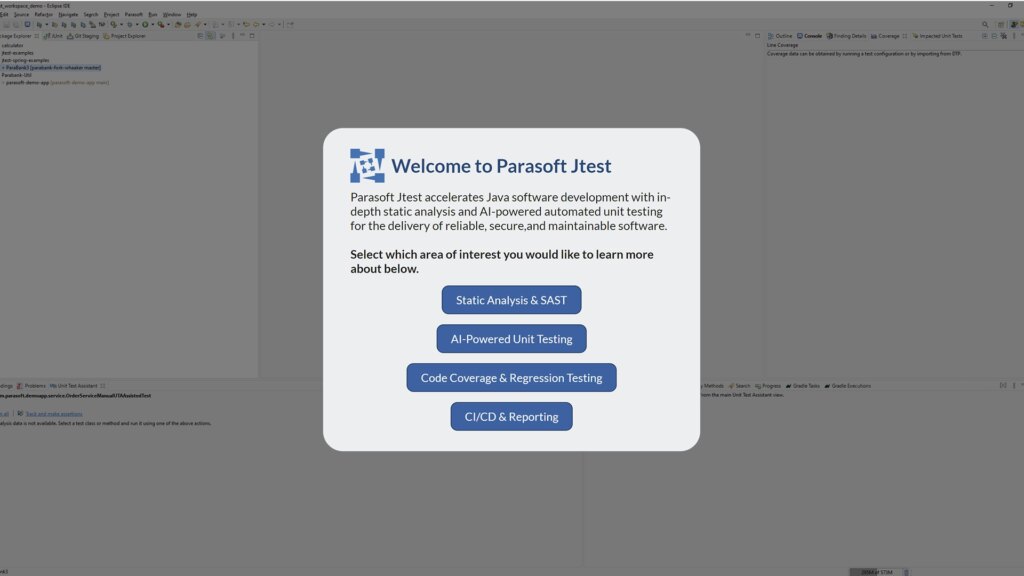
Task: Open the Parasoft menu
Action: (x=134, y=14)
